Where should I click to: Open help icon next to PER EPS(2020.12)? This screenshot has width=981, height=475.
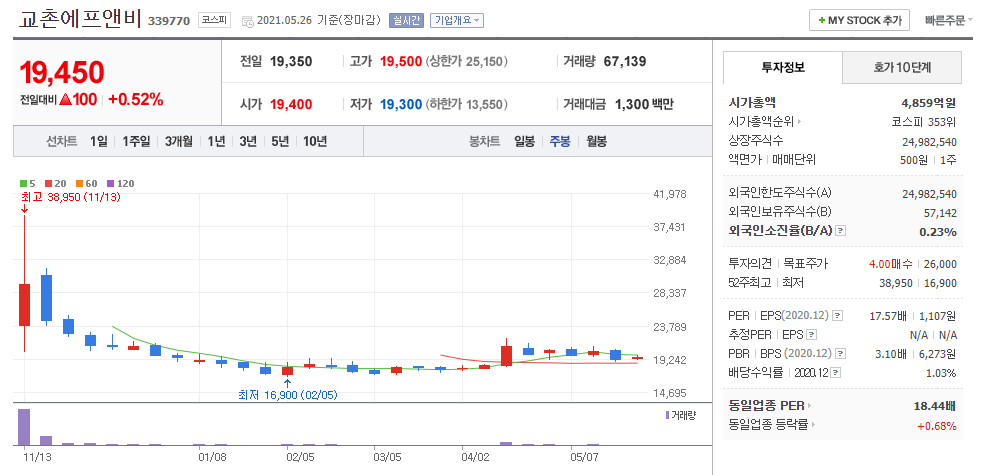(x=838, y=315)
